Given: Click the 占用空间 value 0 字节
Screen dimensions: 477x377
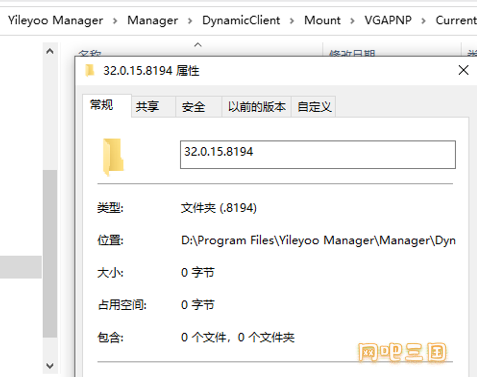Looking at the screenshot, I should (x=198, y=305).
